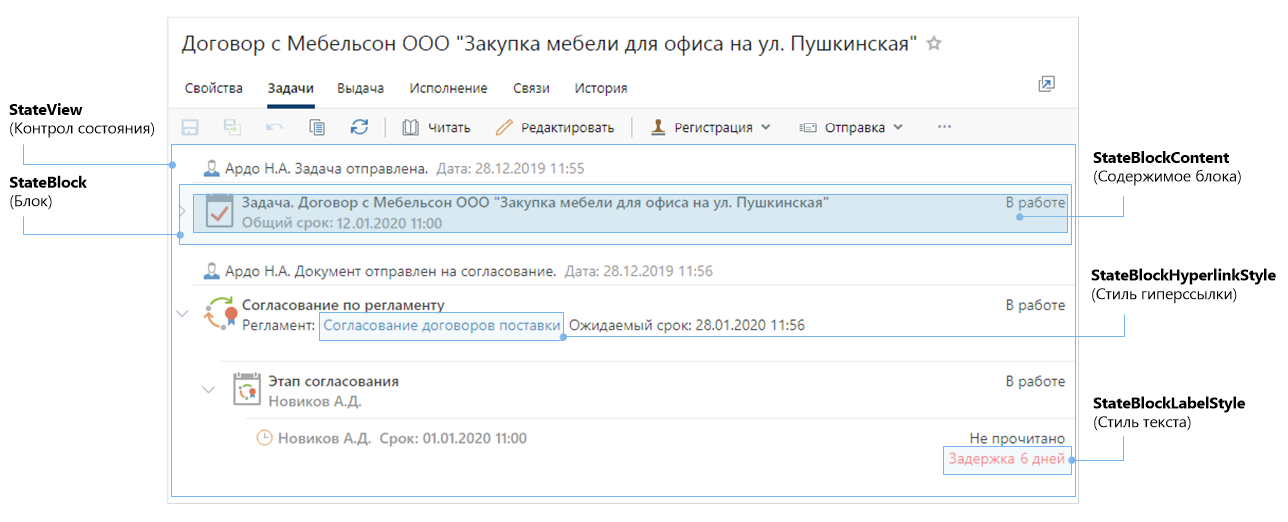Open the Исполнение tab
1288x522 pixels.
point(448,88)
